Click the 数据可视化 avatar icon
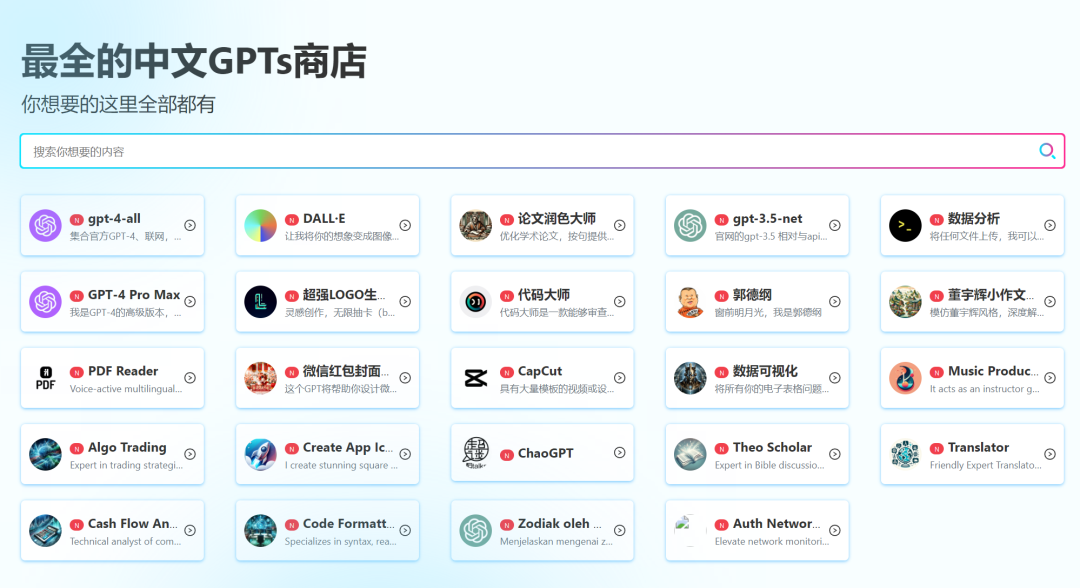The height and width of the screenshot is (588, 1080). (x=690, y=378)
